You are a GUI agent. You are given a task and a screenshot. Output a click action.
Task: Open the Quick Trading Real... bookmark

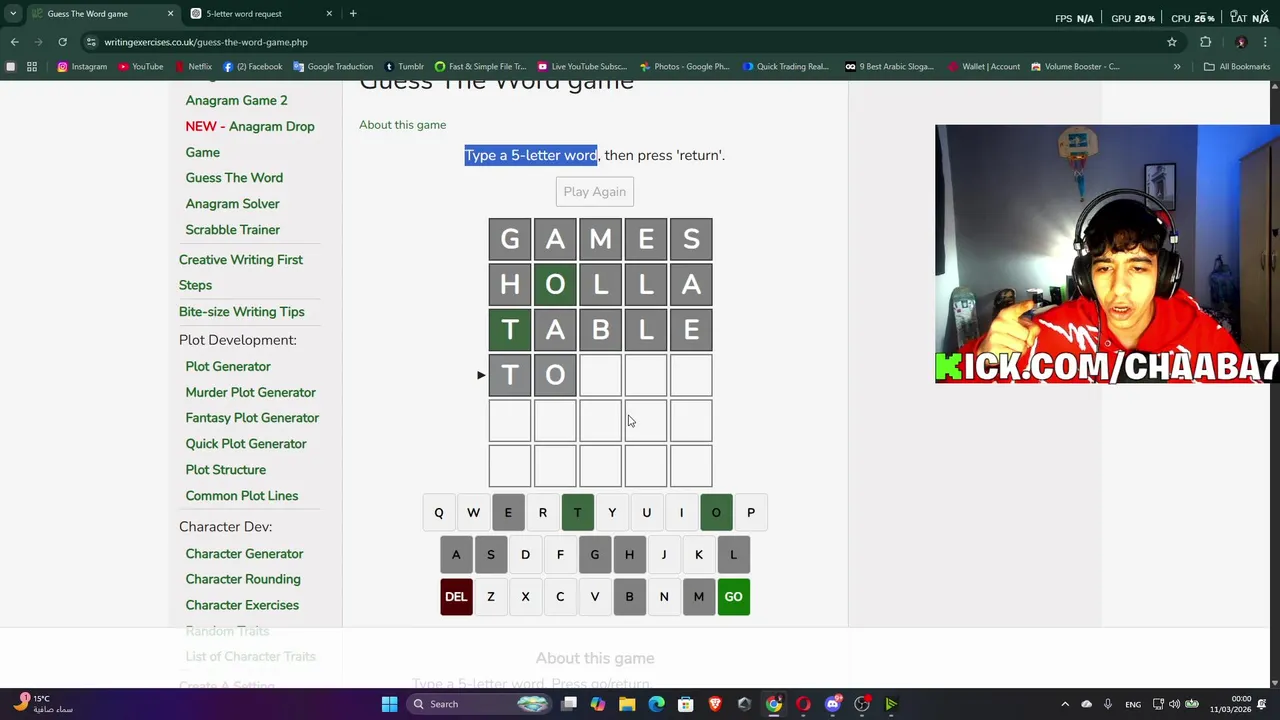pyautogui.click(x=786, y=67)
